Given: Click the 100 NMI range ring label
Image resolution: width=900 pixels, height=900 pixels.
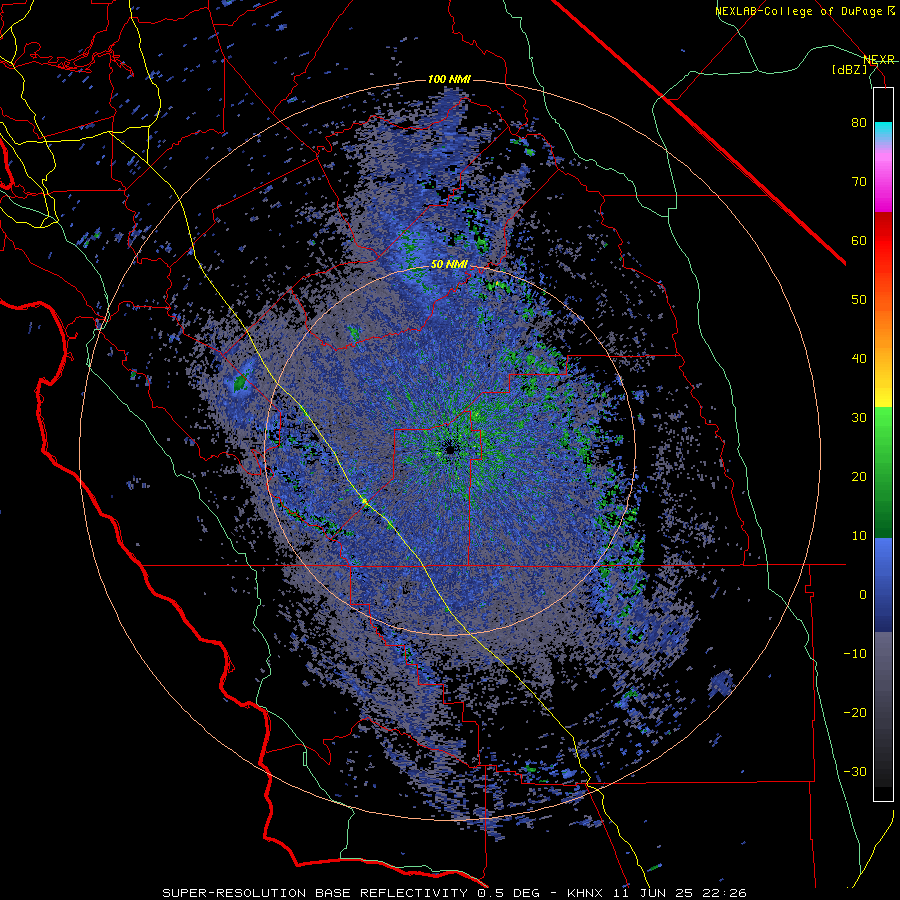Looking at the screenshot, I should tap(449, 79).
